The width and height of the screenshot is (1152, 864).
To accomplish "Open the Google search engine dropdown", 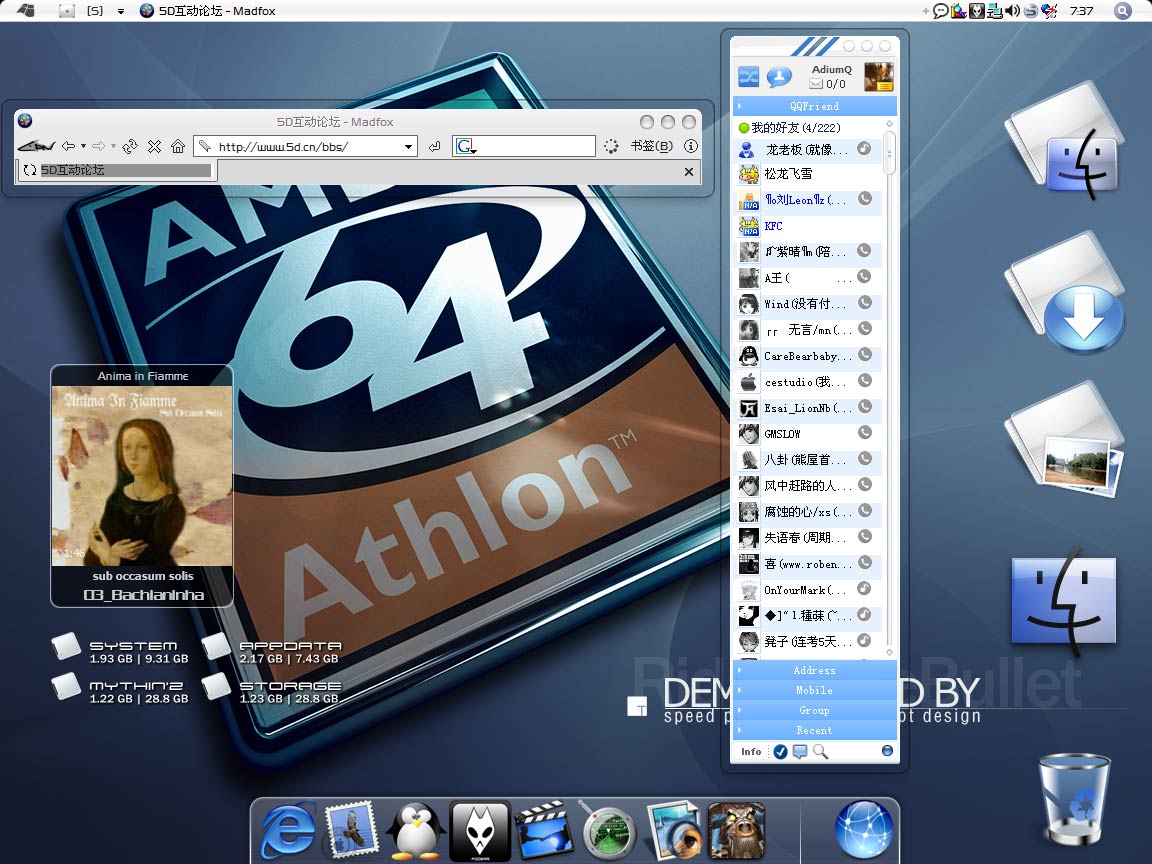I will 466,146.
